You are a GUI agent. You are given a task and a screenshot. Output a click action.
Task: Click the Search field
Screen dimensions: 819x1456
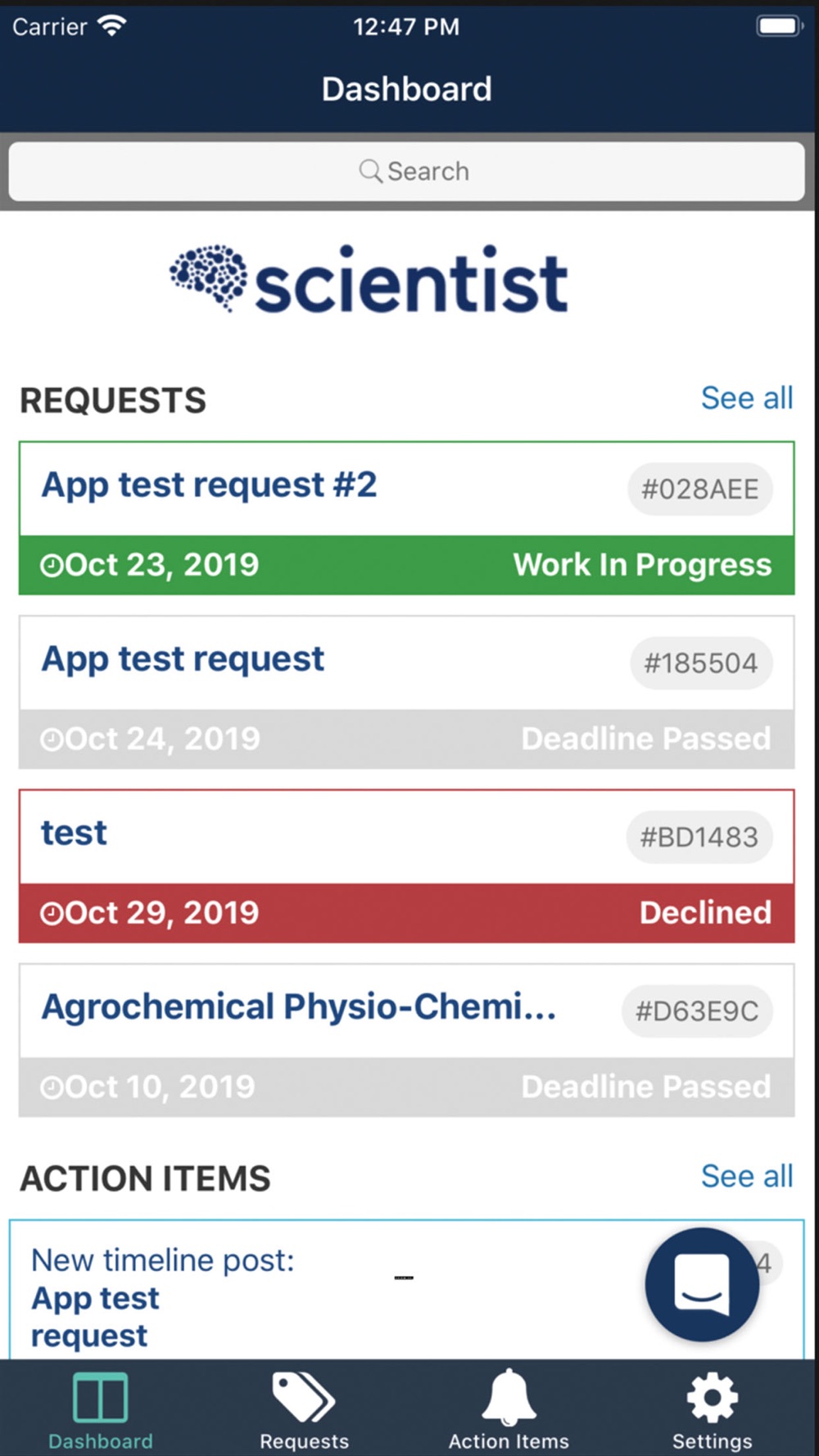(x=407, y=171)
